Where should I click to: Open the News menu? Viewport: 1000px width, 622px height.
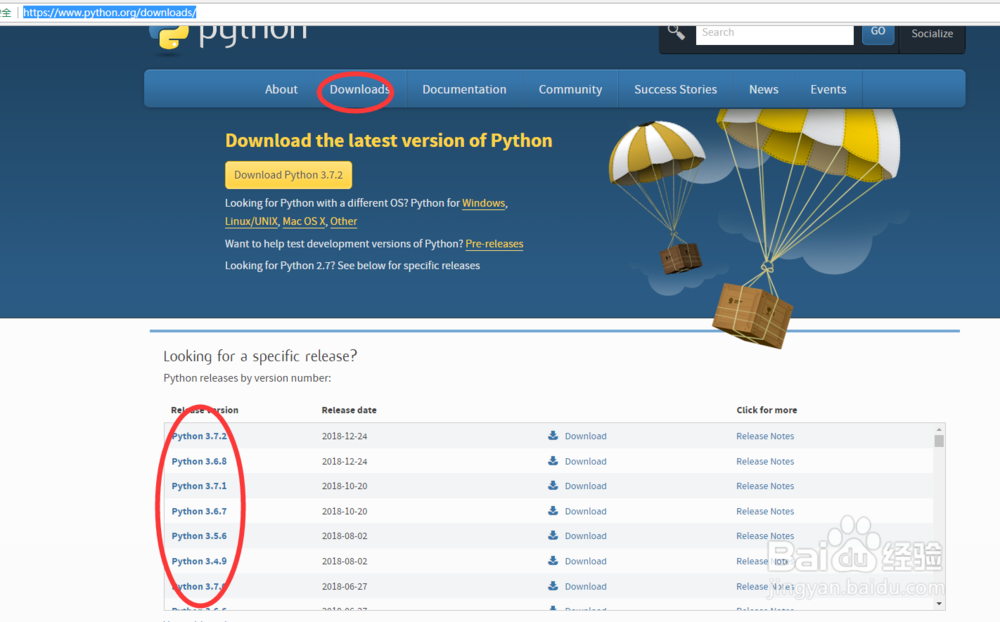tap(763, 89)
